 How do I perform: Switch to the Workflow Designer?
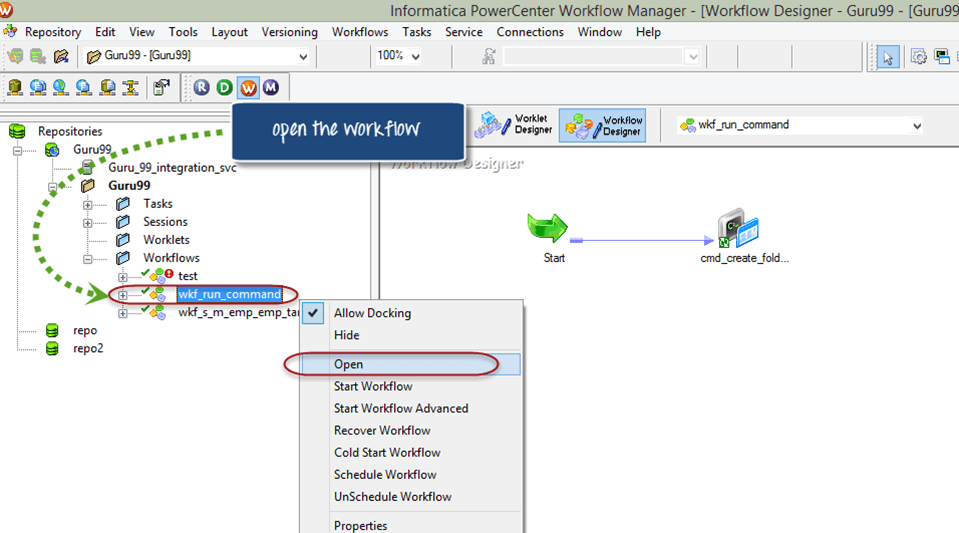click(x=602, y=125)
